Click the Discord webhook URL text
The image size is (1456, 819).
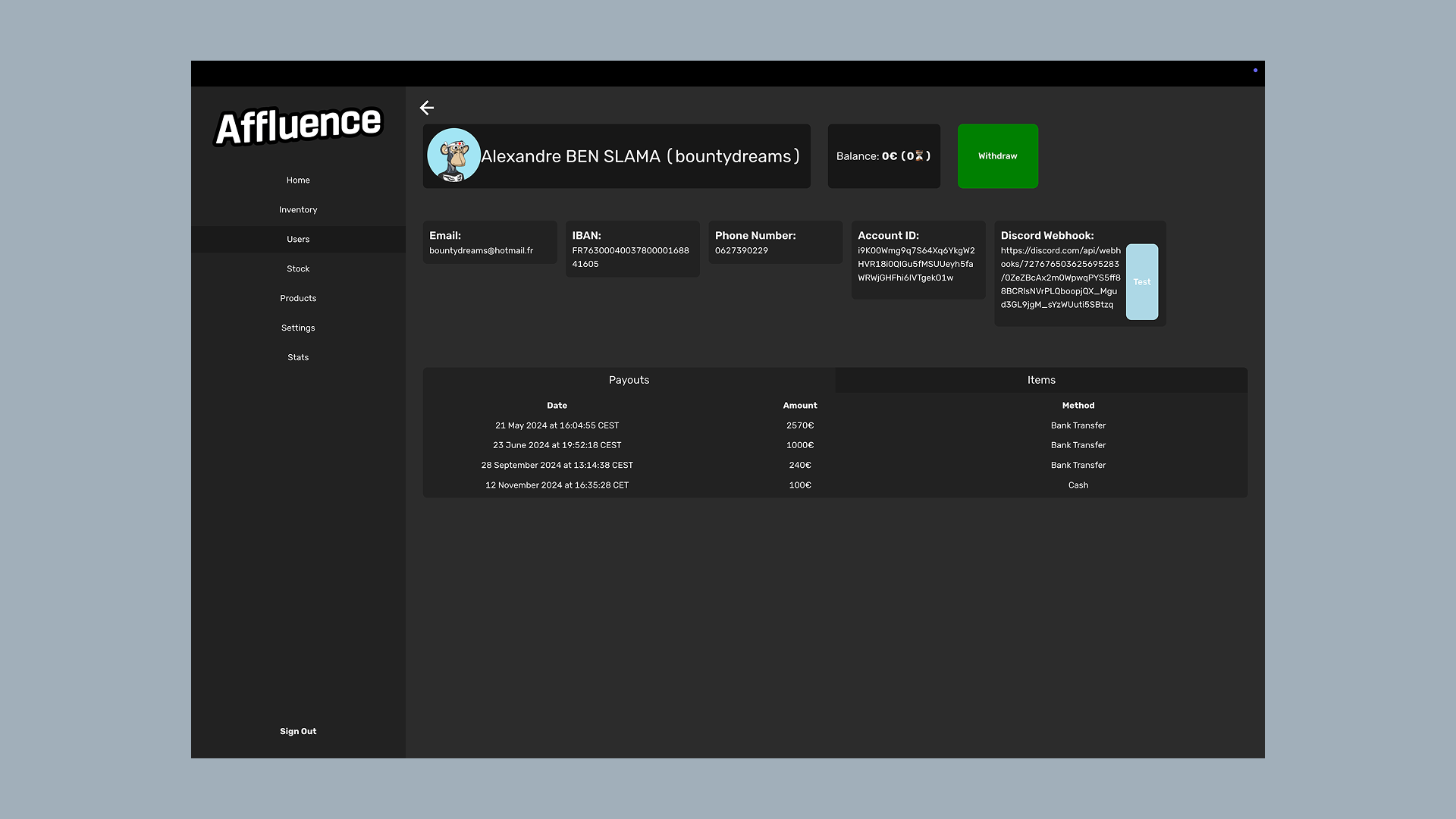click(1060, 278)
